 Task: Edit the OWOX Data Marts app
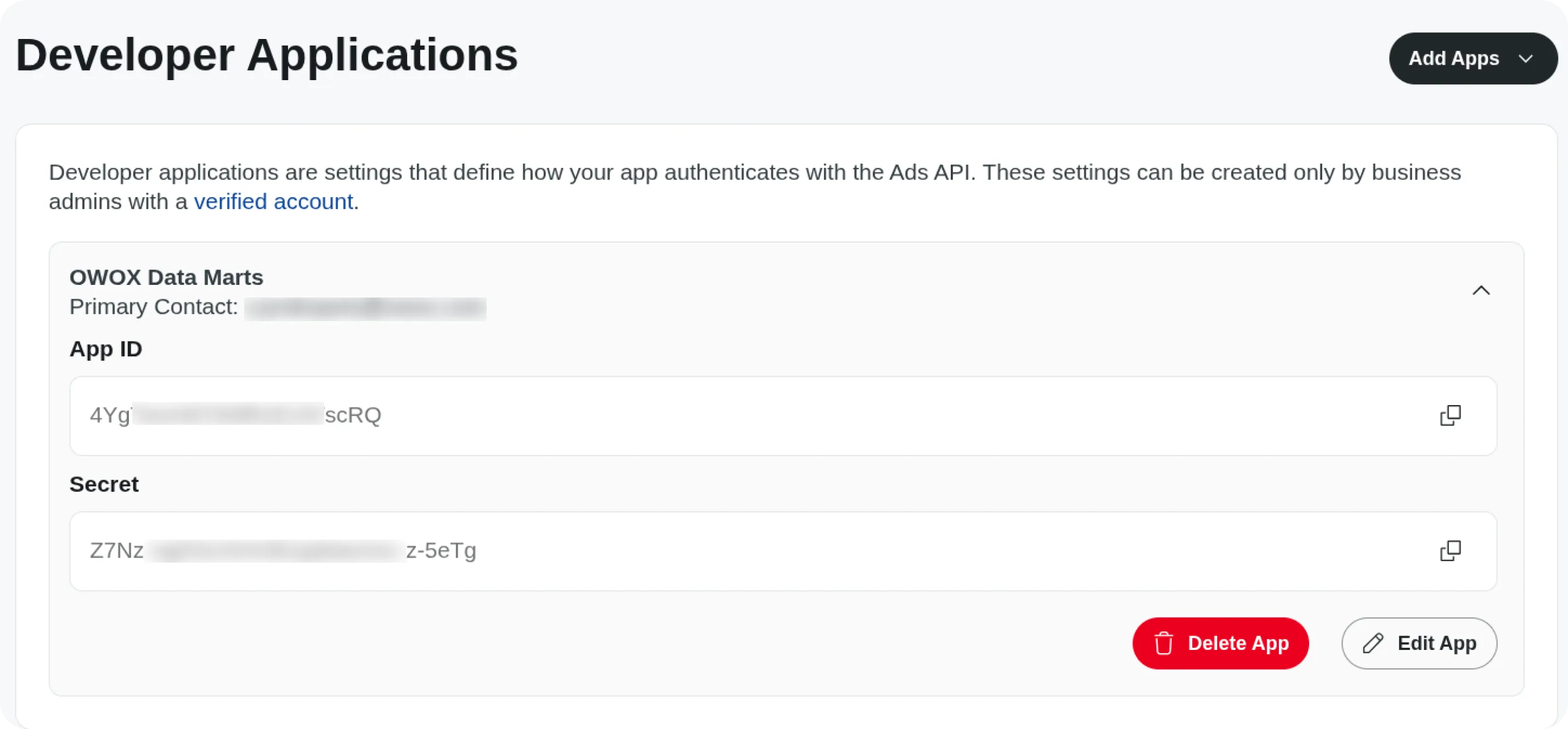(1419, 643)
